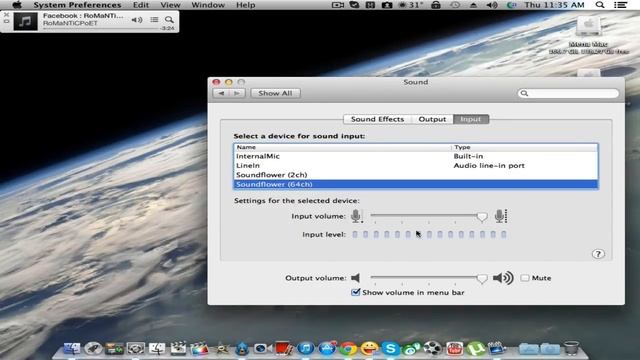Open the Sound help question mark button
Viewport: 640px width, 360px height.
pos(598,254)
